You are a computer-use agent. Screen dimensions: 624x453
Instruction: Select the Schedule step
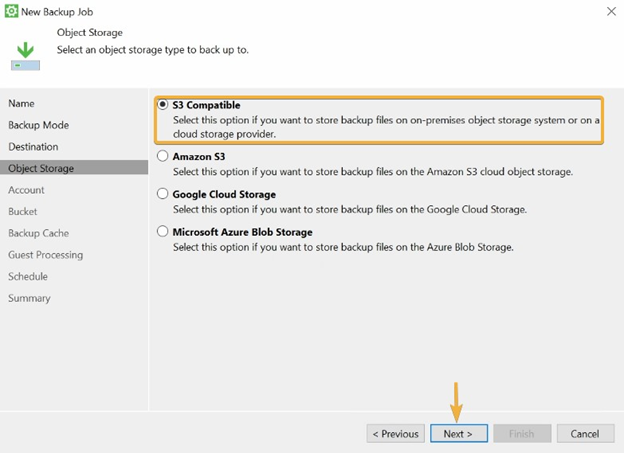[28, 276]
